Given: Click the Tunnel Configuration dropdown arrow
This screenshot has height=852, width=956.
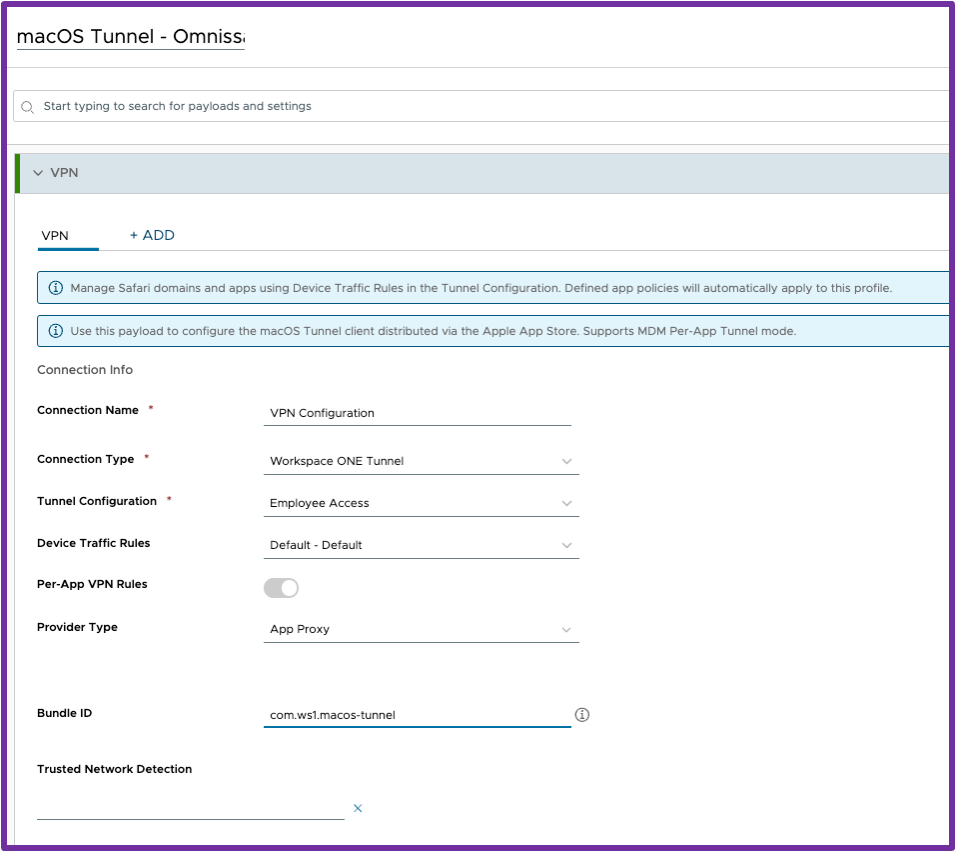Looking at the screenshot, I should pyautogui.click(x=567, y=503).
